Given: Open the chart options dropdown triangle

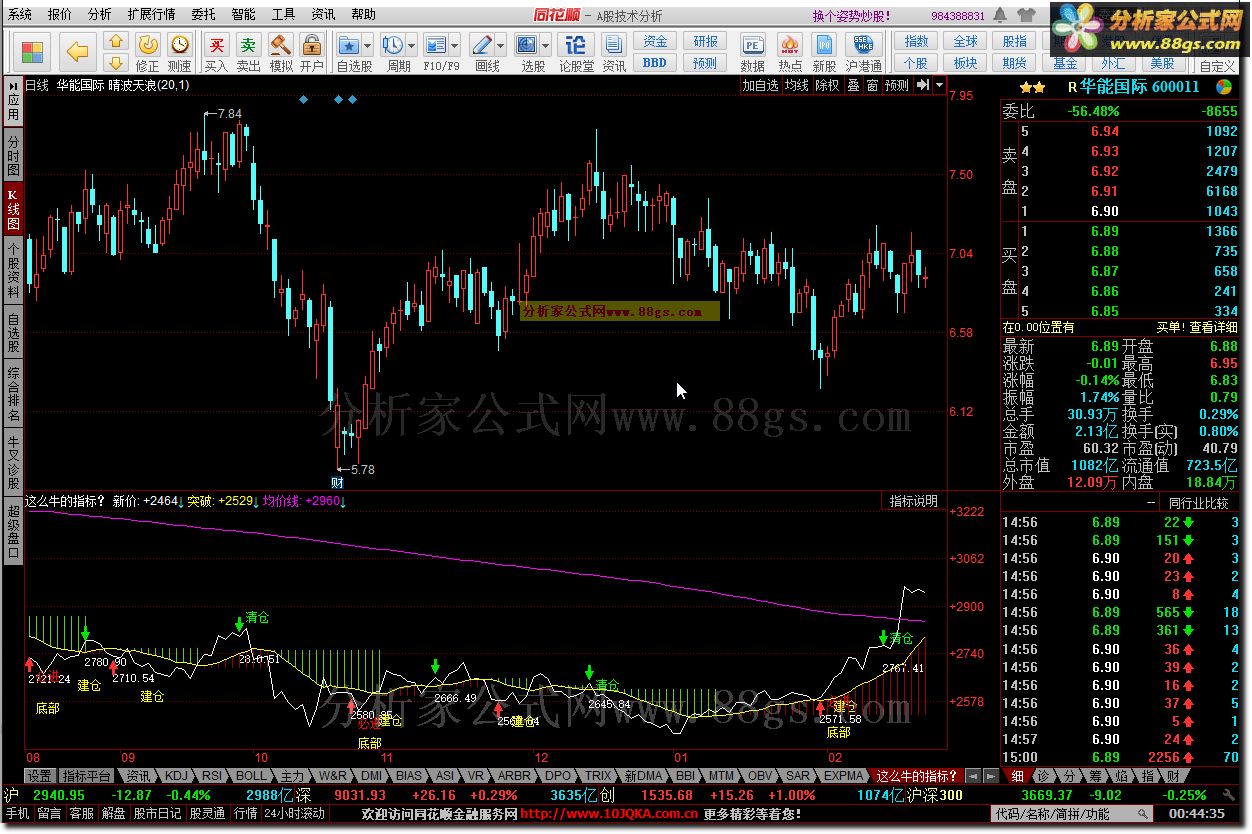Looking at the screenshot, I should point(940,86).
